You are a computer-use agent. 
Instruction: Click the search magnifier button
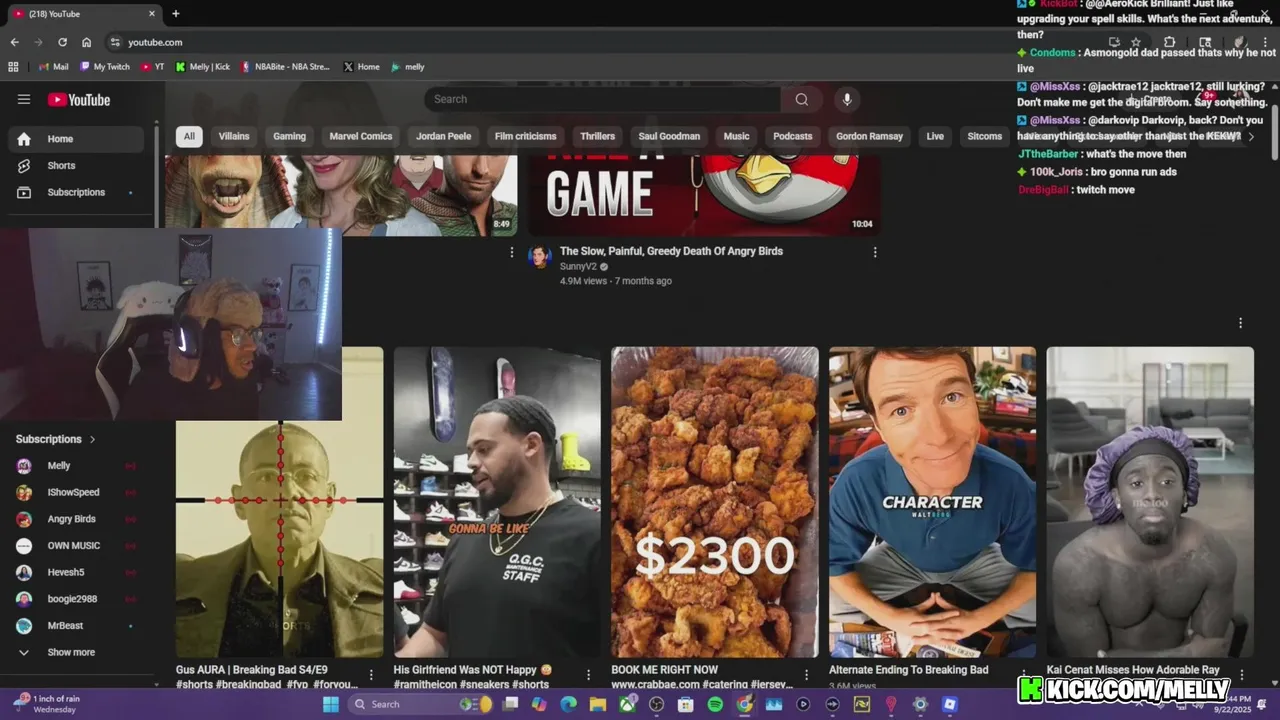pos(801,99)
